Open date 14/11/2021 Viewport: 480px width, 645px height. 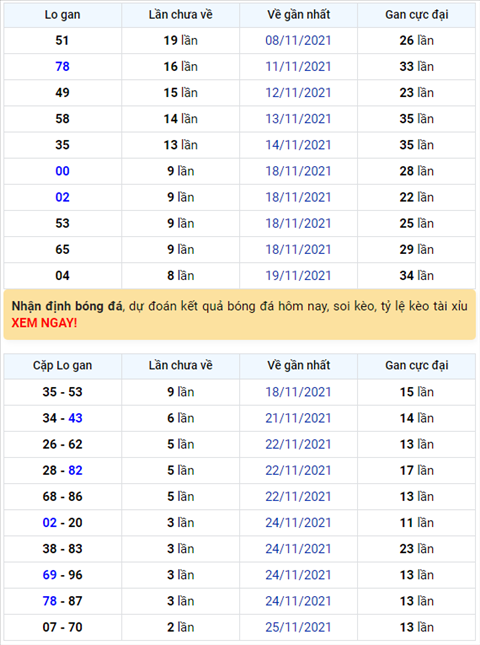298,145
